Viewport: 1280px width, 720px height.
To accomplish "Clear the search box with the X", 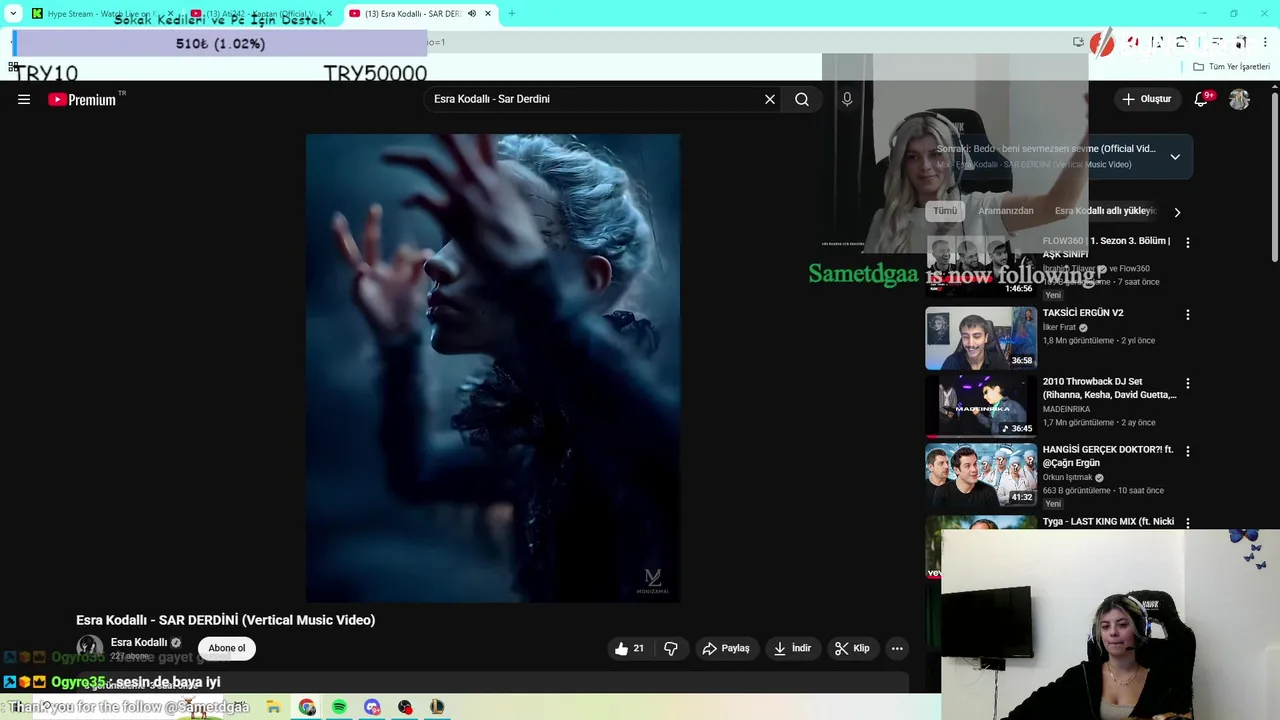I will (x=770, y=99).
